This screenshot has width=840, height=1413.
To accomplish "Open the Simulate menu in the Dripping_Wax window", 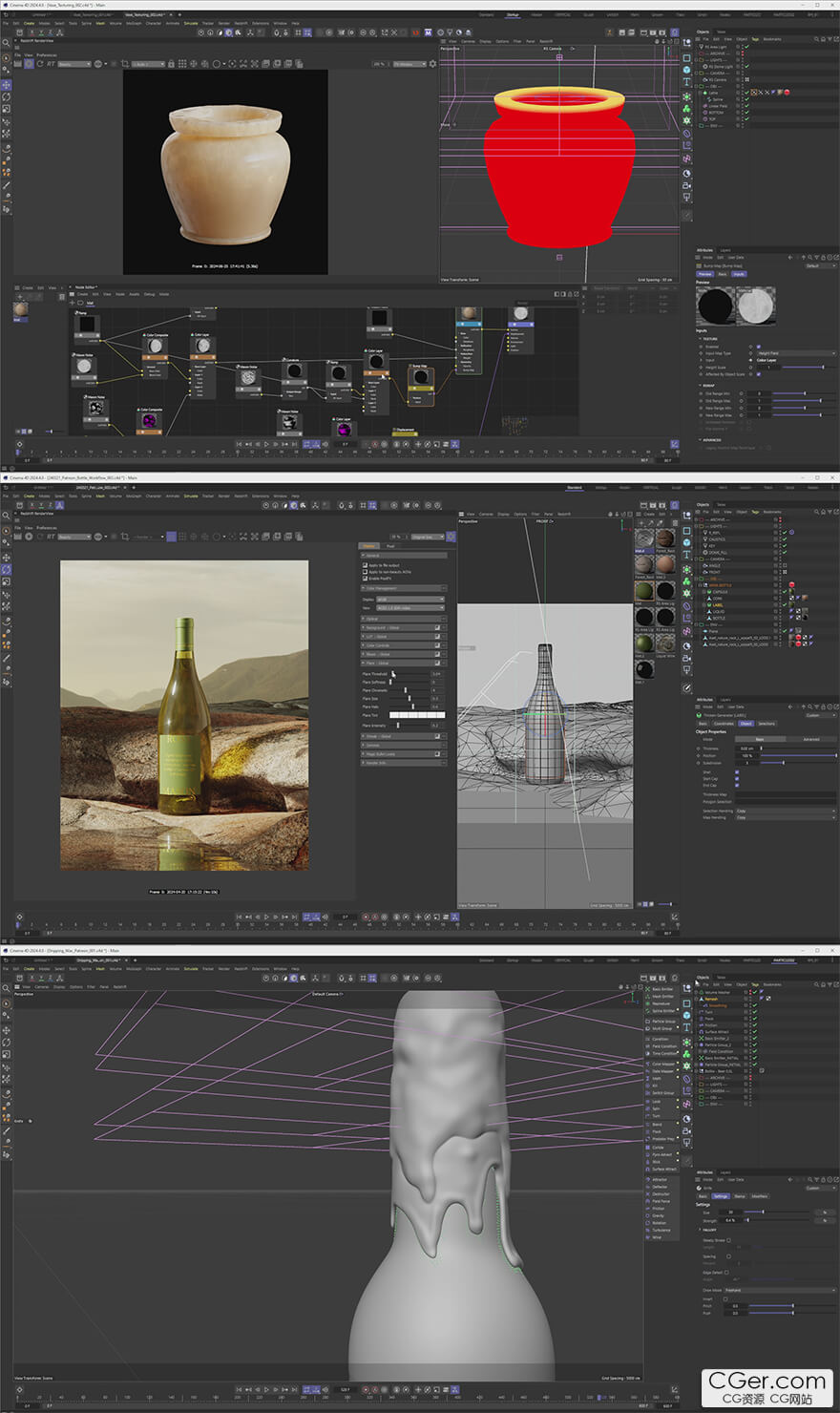I will [x=190, y=967].
